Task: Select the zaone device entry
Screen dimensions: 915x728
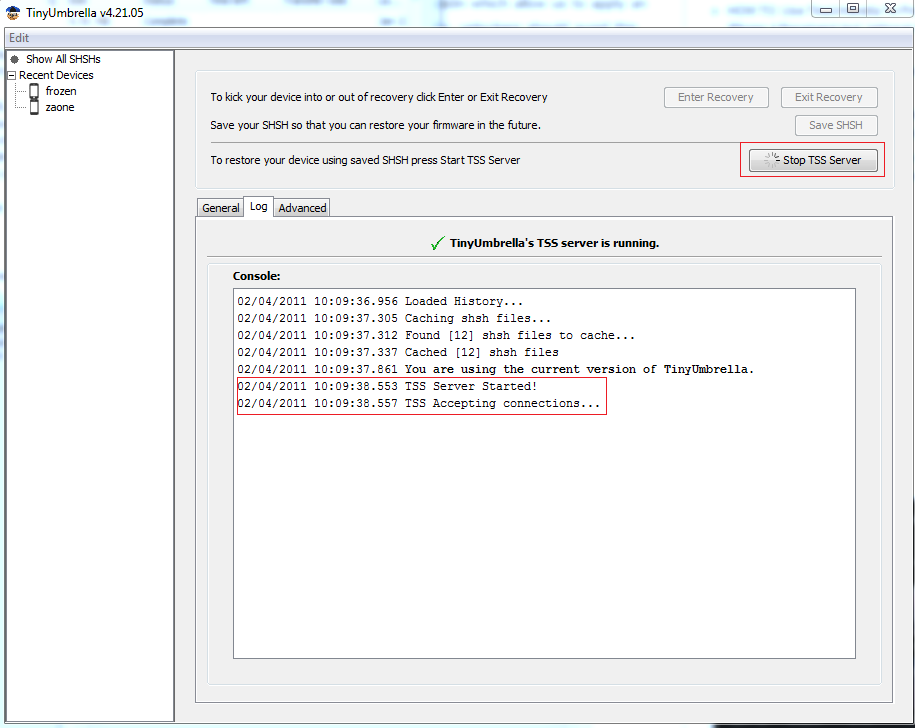Action: click(x=60, y=107)
